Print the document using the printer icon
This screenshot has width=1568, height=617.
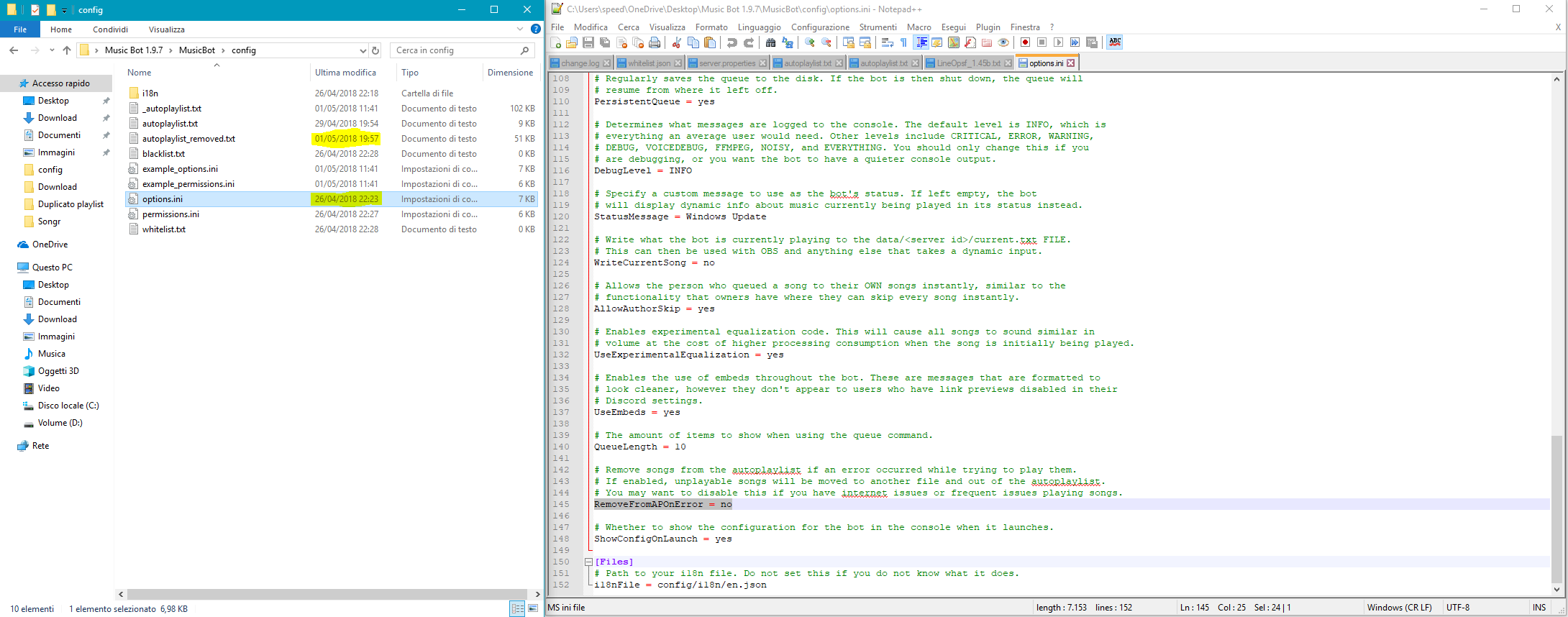pos(655,42)
